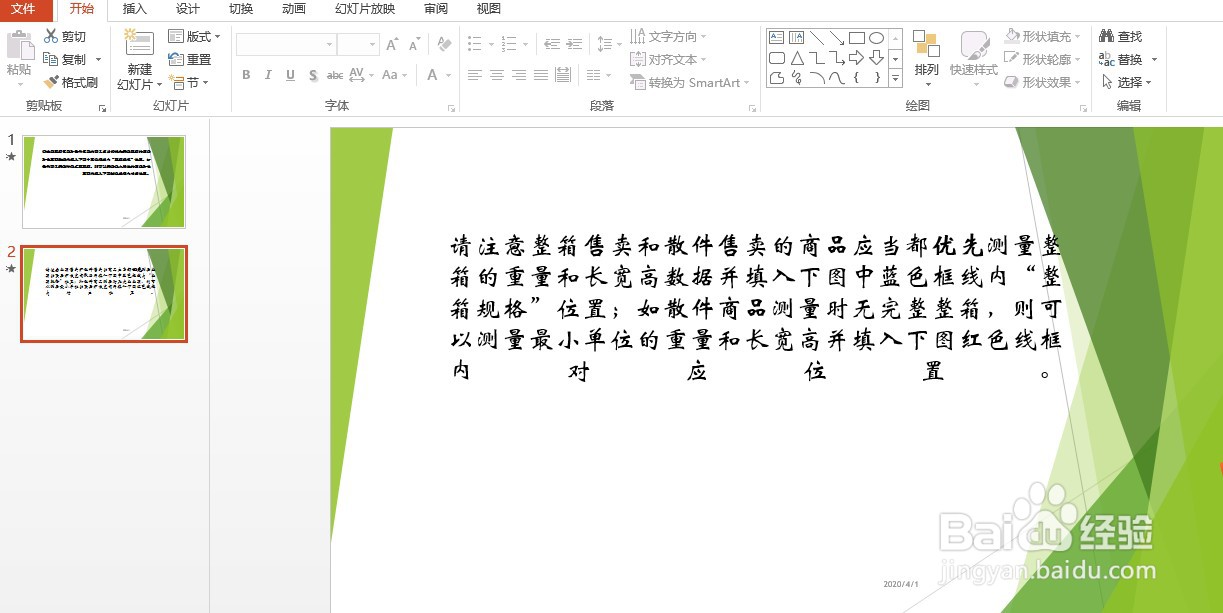Open the font size combo box

coord(358,45)
